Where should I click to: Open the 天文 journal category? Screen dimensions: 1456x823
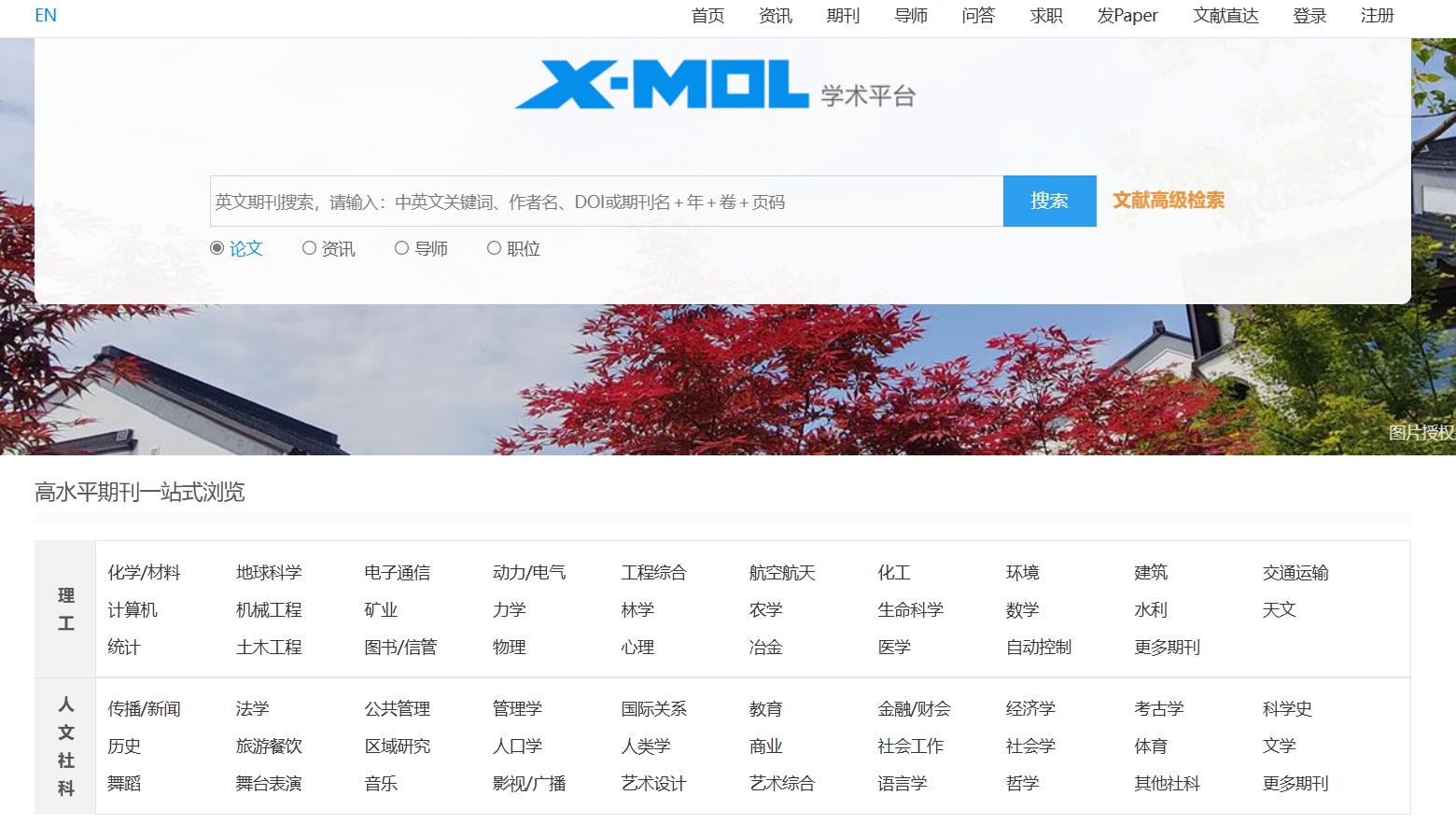pos(1280,610)
